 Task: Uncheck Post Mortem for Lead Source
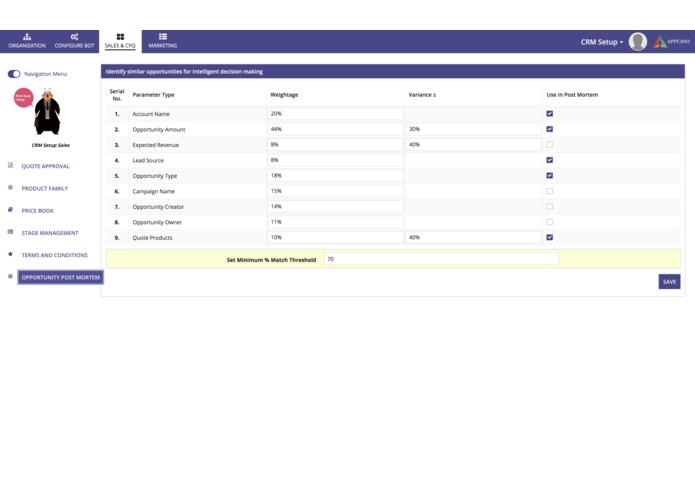(x=550, y=160)
